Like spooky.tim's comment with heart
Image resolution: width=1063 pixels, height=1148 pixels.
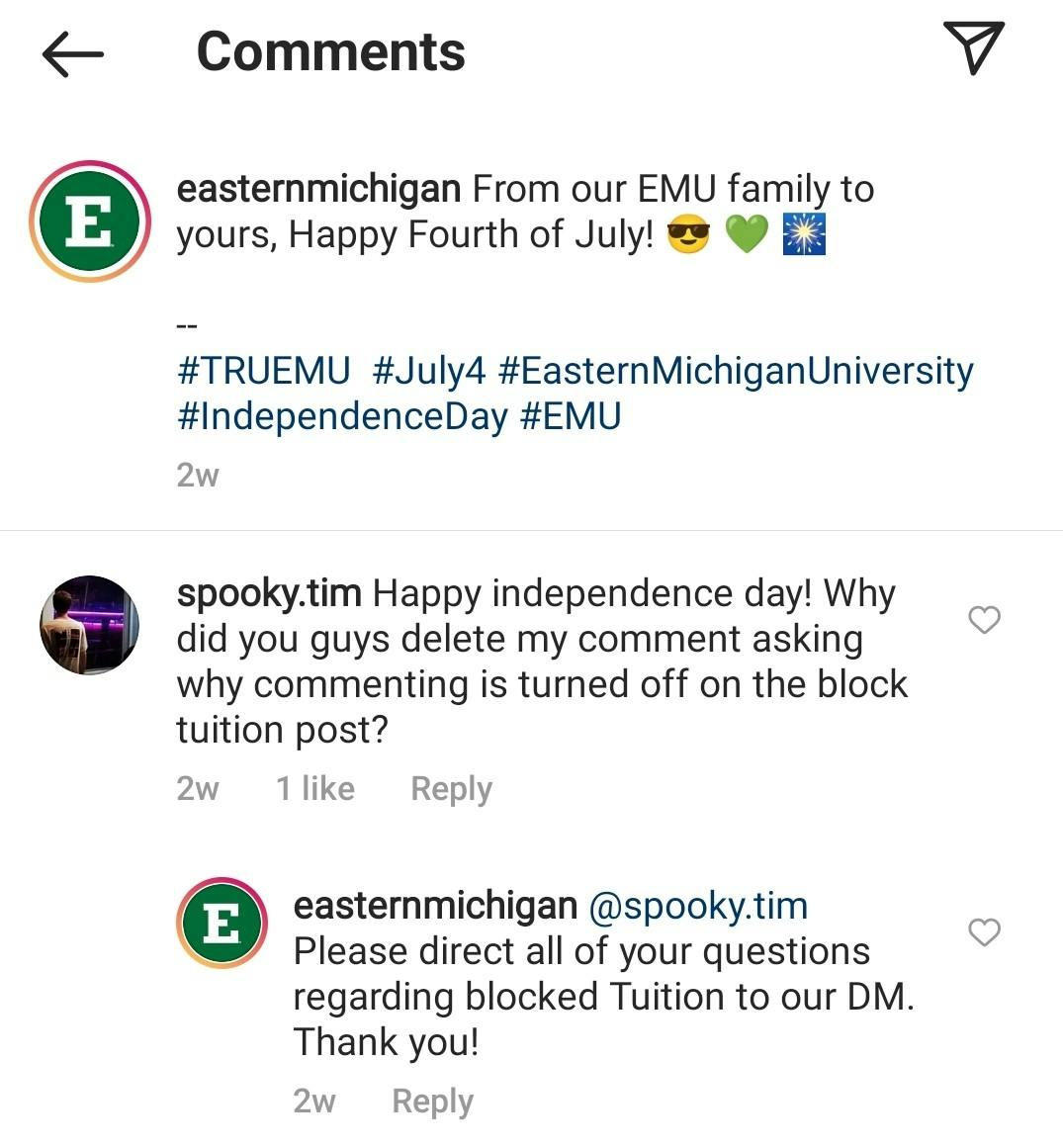pyautogui.click(x=984, y=620)
